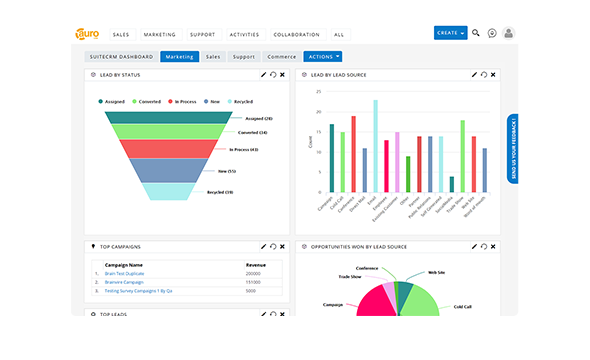The image size is (590, 360).
Task: Open the Collaboration top menu
Action: 297,35
